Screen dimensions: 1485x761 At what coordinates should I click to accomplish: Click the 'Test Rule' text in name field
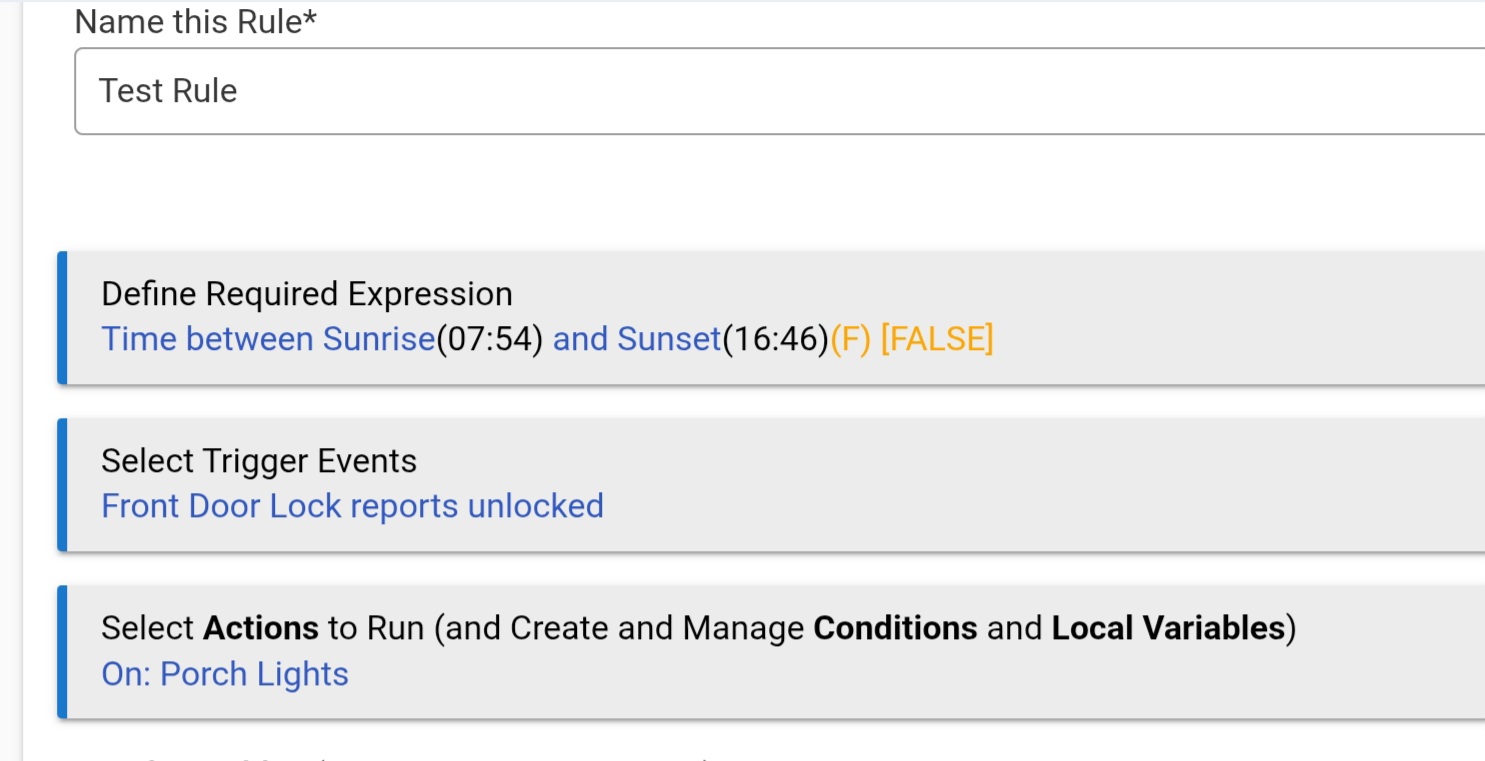[x=168, y=91]
